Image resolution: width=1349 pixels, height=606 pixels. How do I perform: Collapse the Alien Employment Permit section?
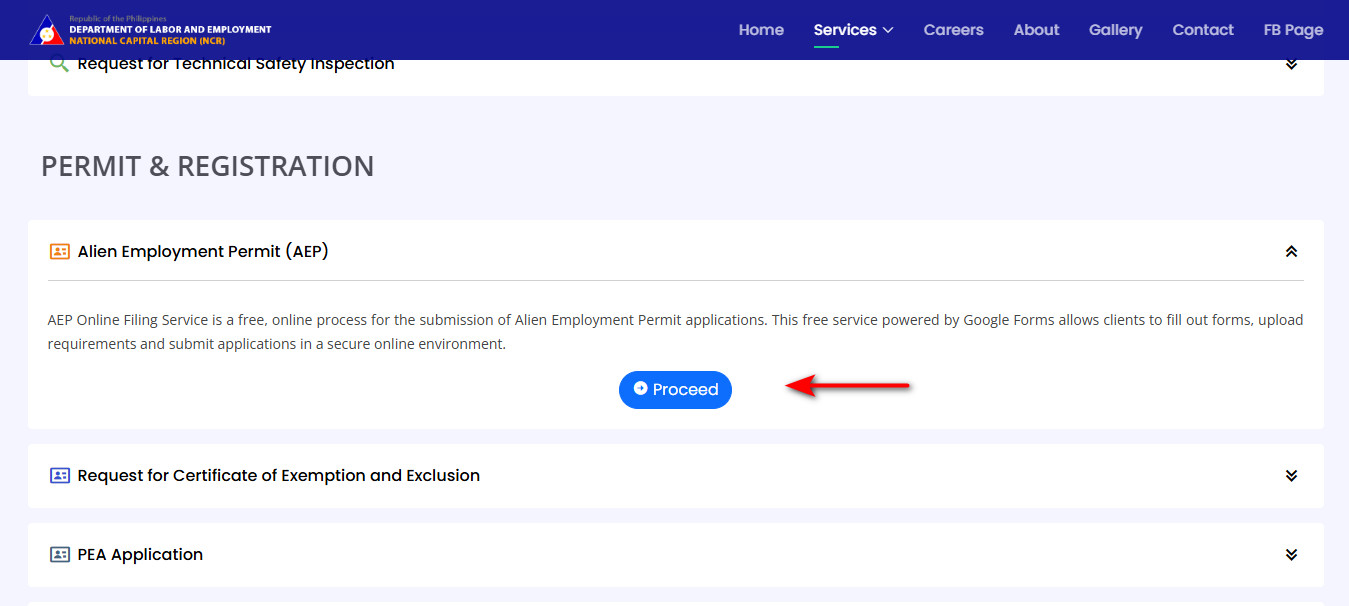pos(1291,251)
